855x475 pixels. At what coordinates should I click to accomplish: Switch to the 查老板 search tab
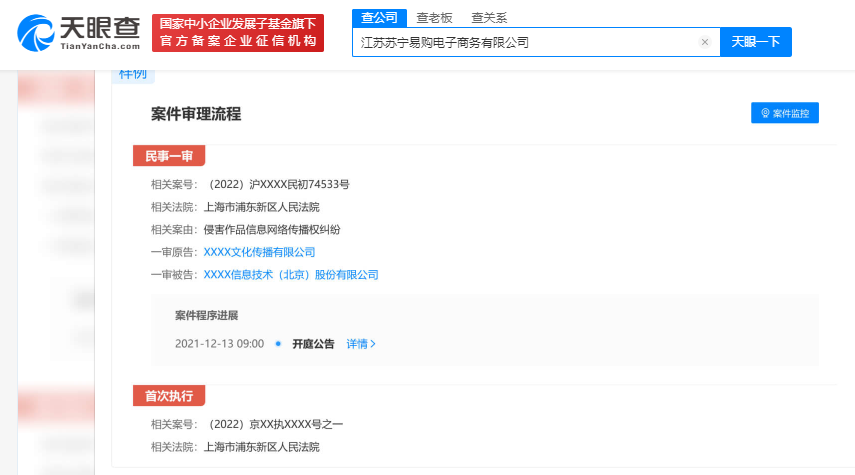pos(434,18)
